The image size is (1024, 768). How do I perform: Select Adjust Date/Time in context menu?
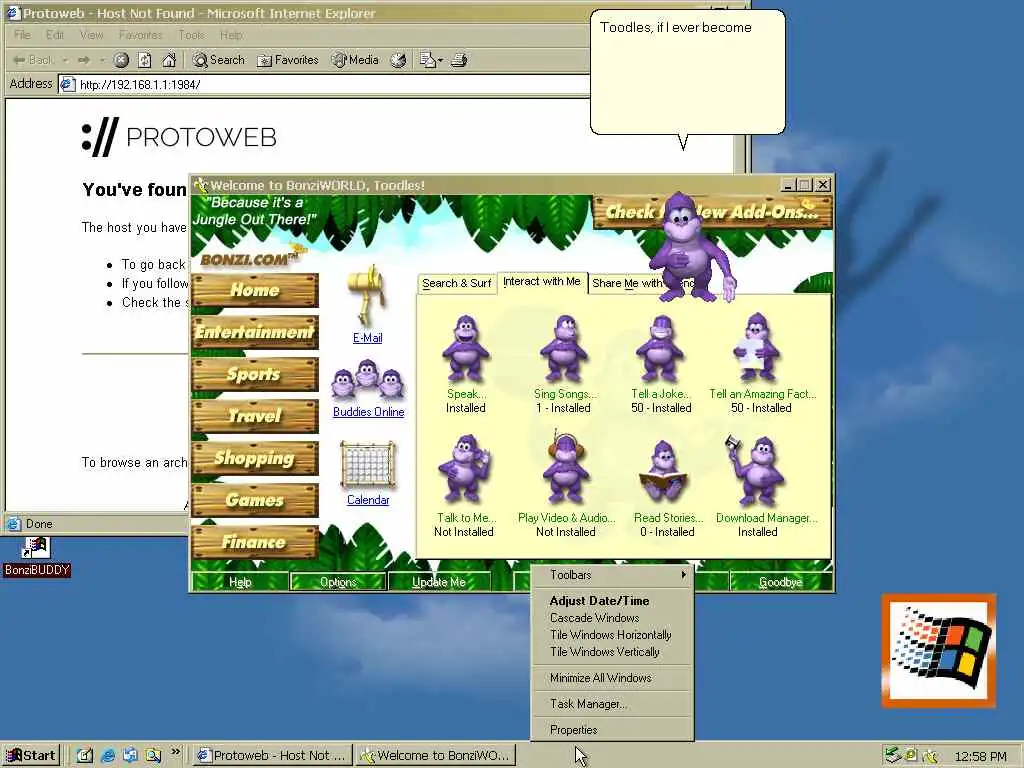coord(612,601)
